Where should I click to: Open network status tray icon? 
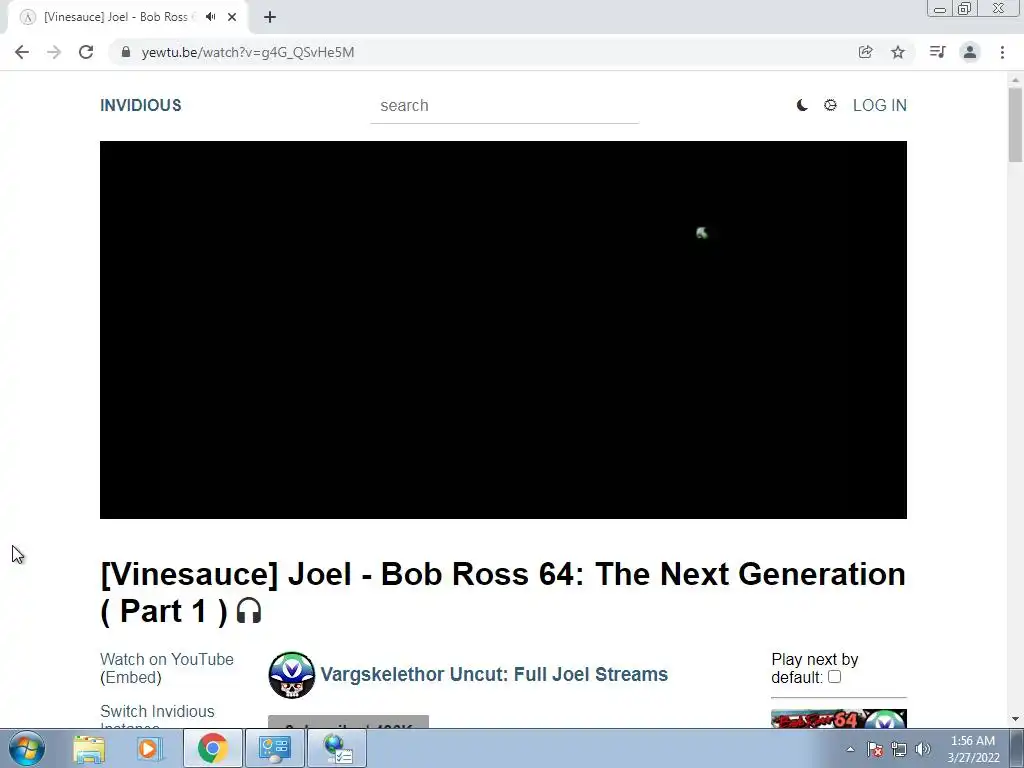pyautogui.click(x=899, y=749)
